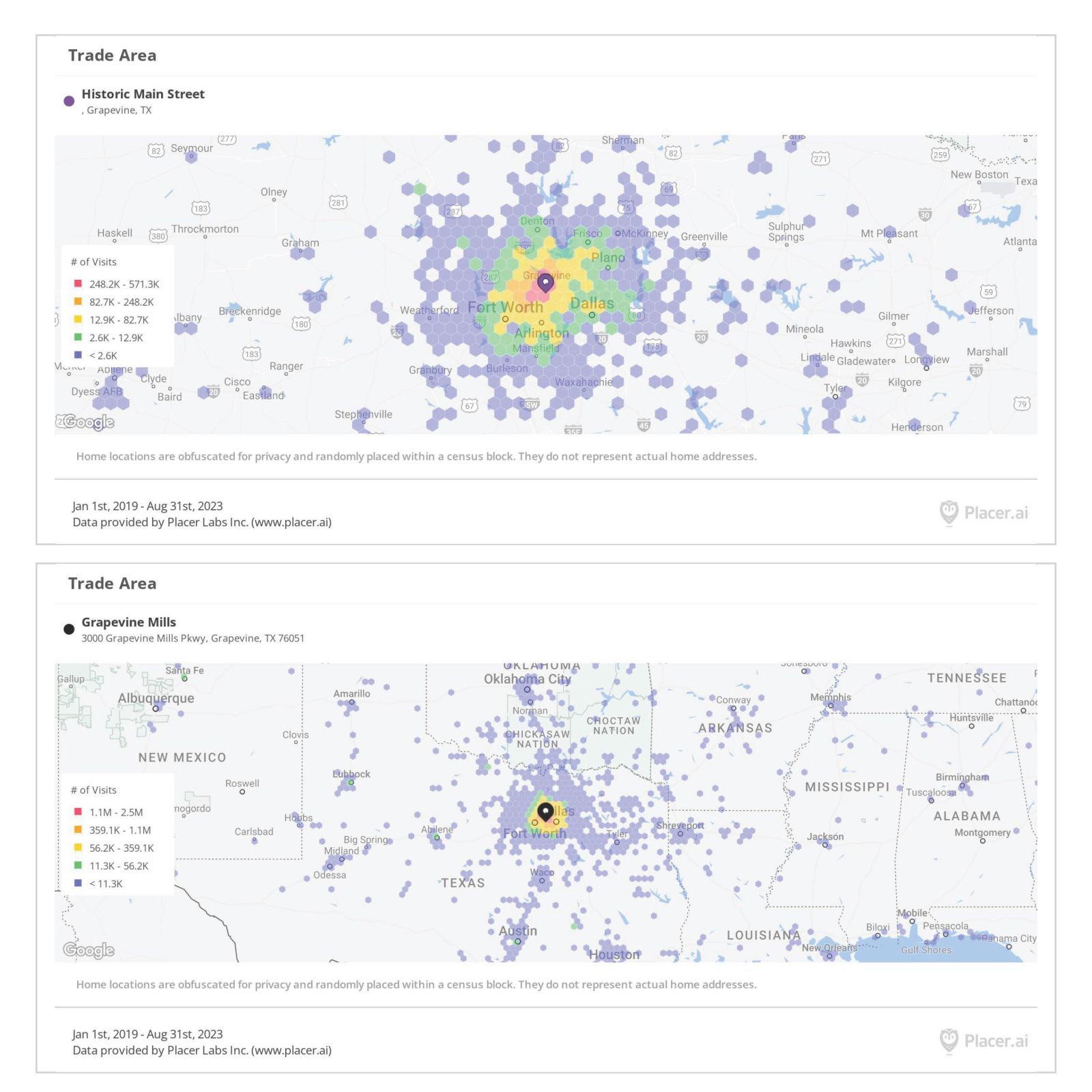Click highway 79 shield southeast of Marshall
Screen dimensions: 1092x1092
(1022, 404)
